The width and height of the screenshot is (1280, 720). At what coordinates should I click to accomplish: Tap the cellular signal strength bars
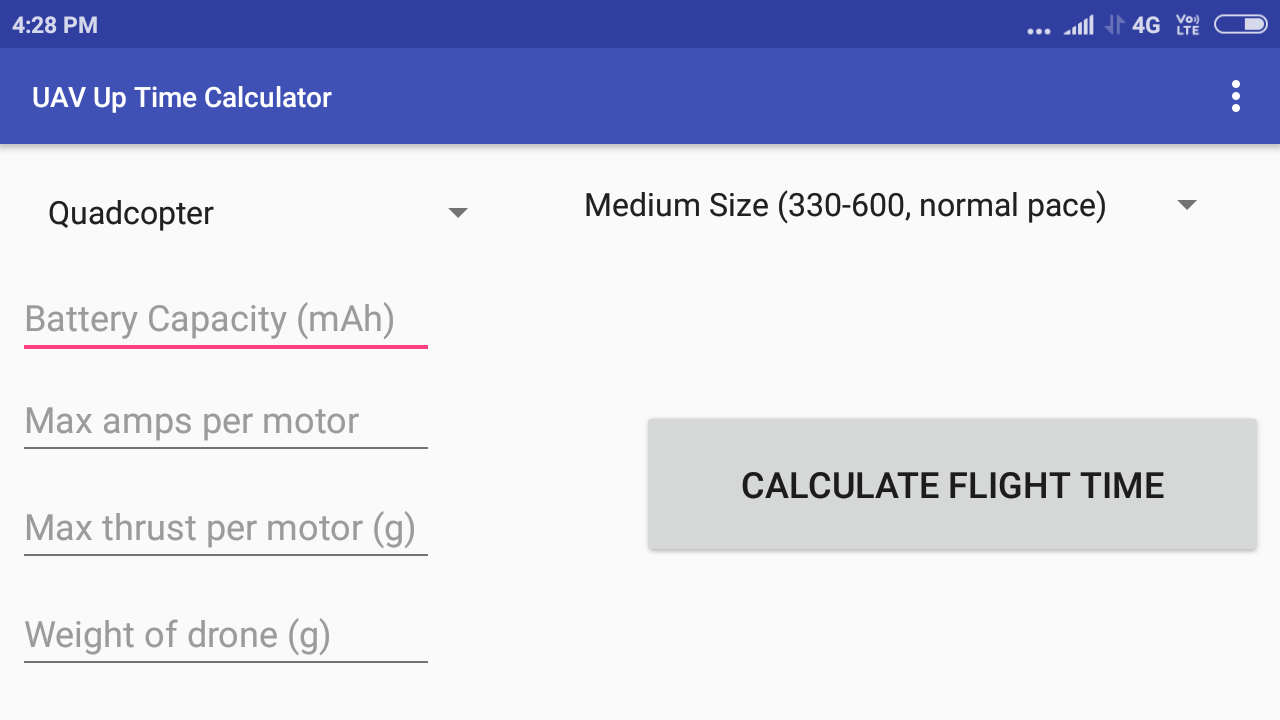[x=1079, y=25]
